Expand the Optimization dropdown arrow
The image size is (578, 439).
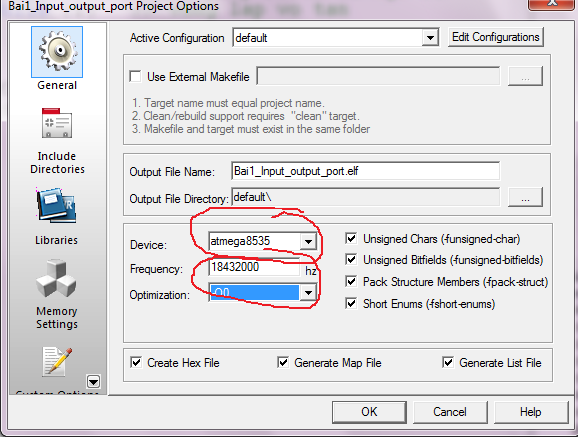click(308, 293)
